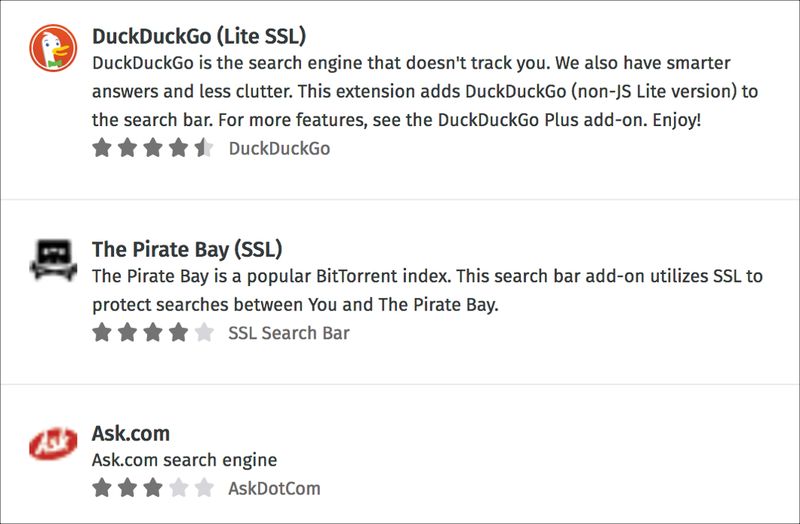Click the empty fourth star for Ask.com
The width and height of the screenshot is (800, 524).
pos(179,488)
